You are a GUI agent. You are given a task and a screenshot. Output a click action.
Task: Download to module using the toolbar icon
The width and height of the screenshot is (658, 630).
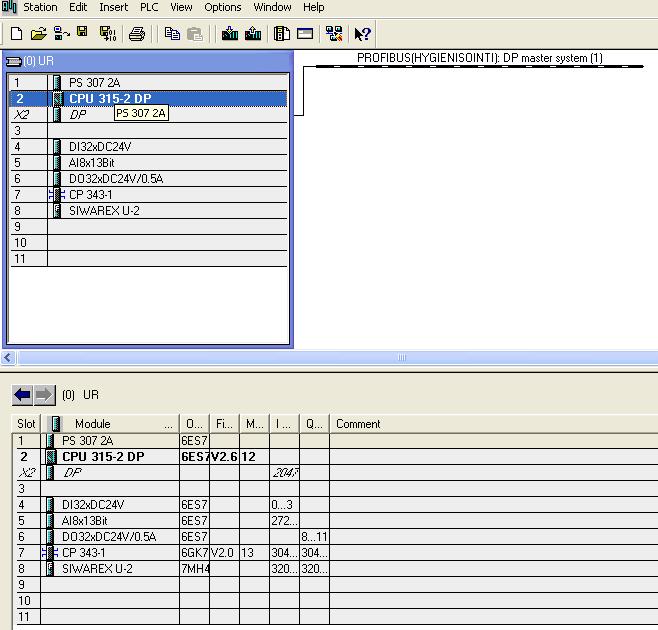(x=230, y=34)
